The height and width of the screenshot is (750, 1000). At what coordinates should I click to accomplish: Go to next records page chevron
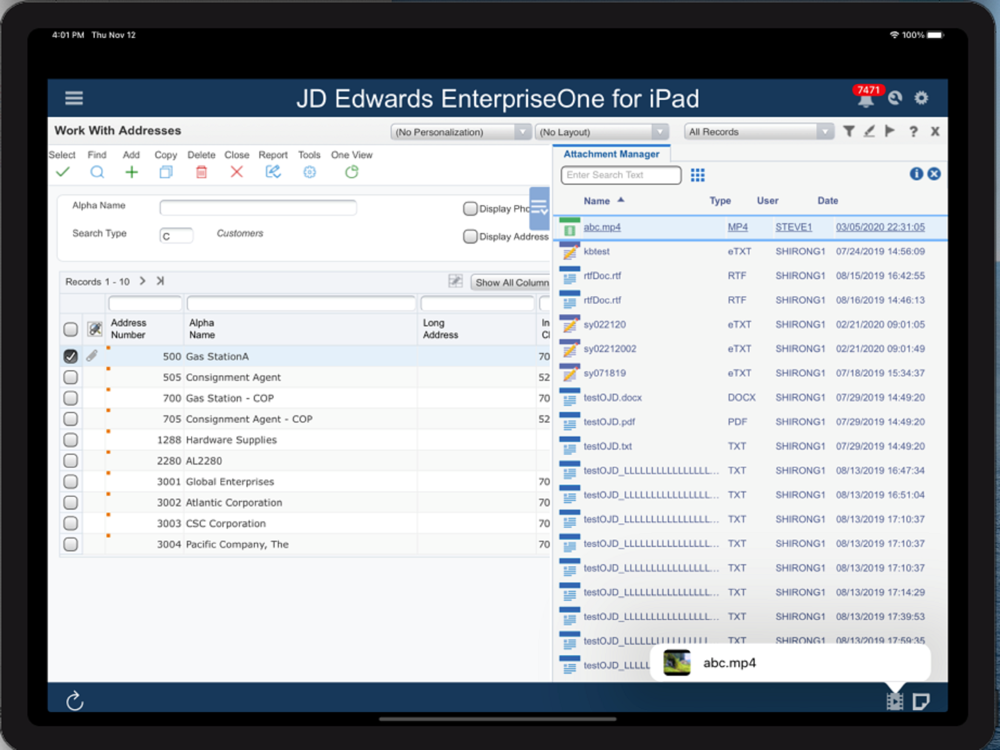(142, 281)
